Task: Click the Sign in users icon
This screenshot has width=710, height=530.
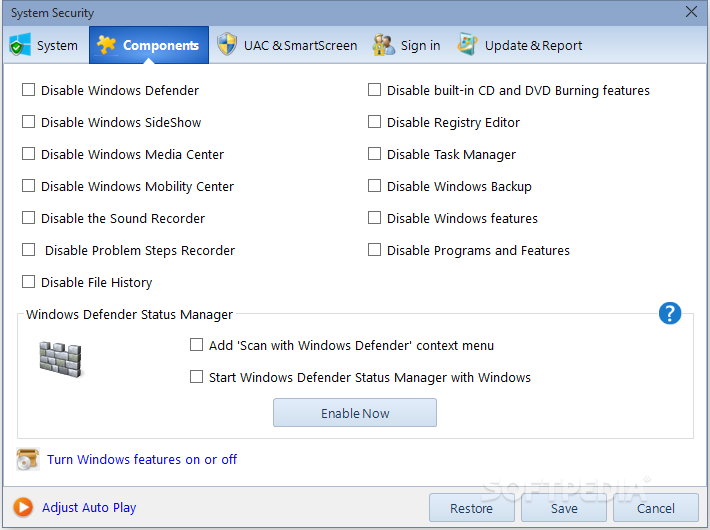Action: coord(384,45)
